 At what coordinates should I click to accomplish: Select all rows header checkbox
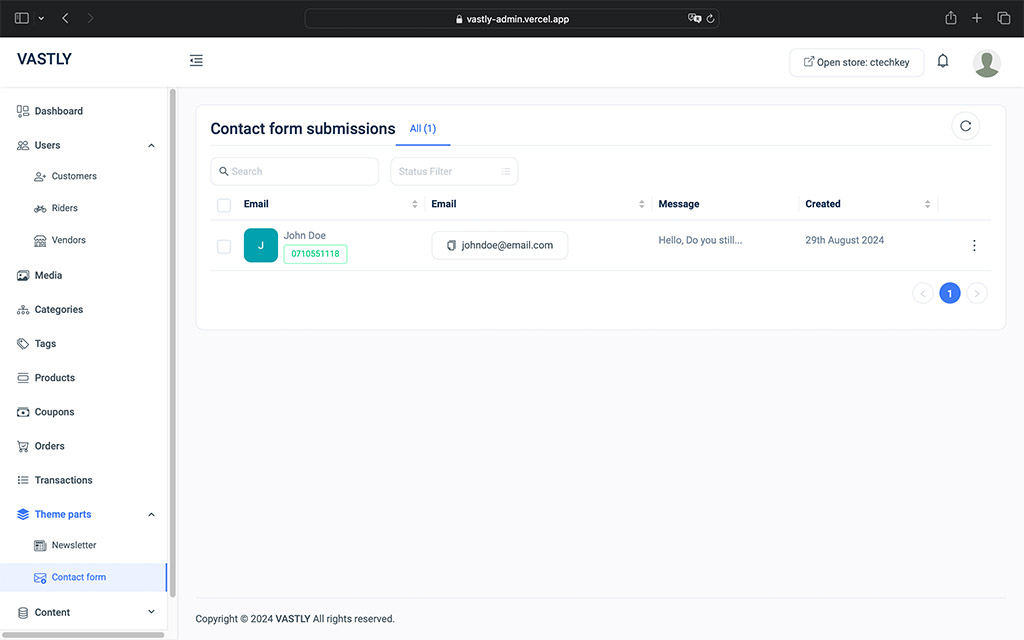pos(224,205)
